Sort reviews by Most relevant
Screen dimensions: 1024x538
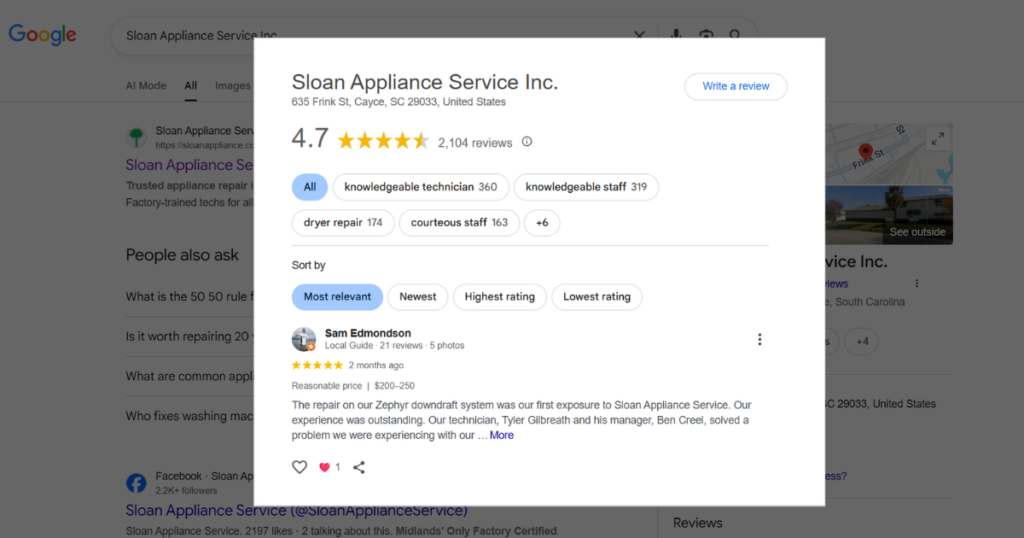[337, 297]
